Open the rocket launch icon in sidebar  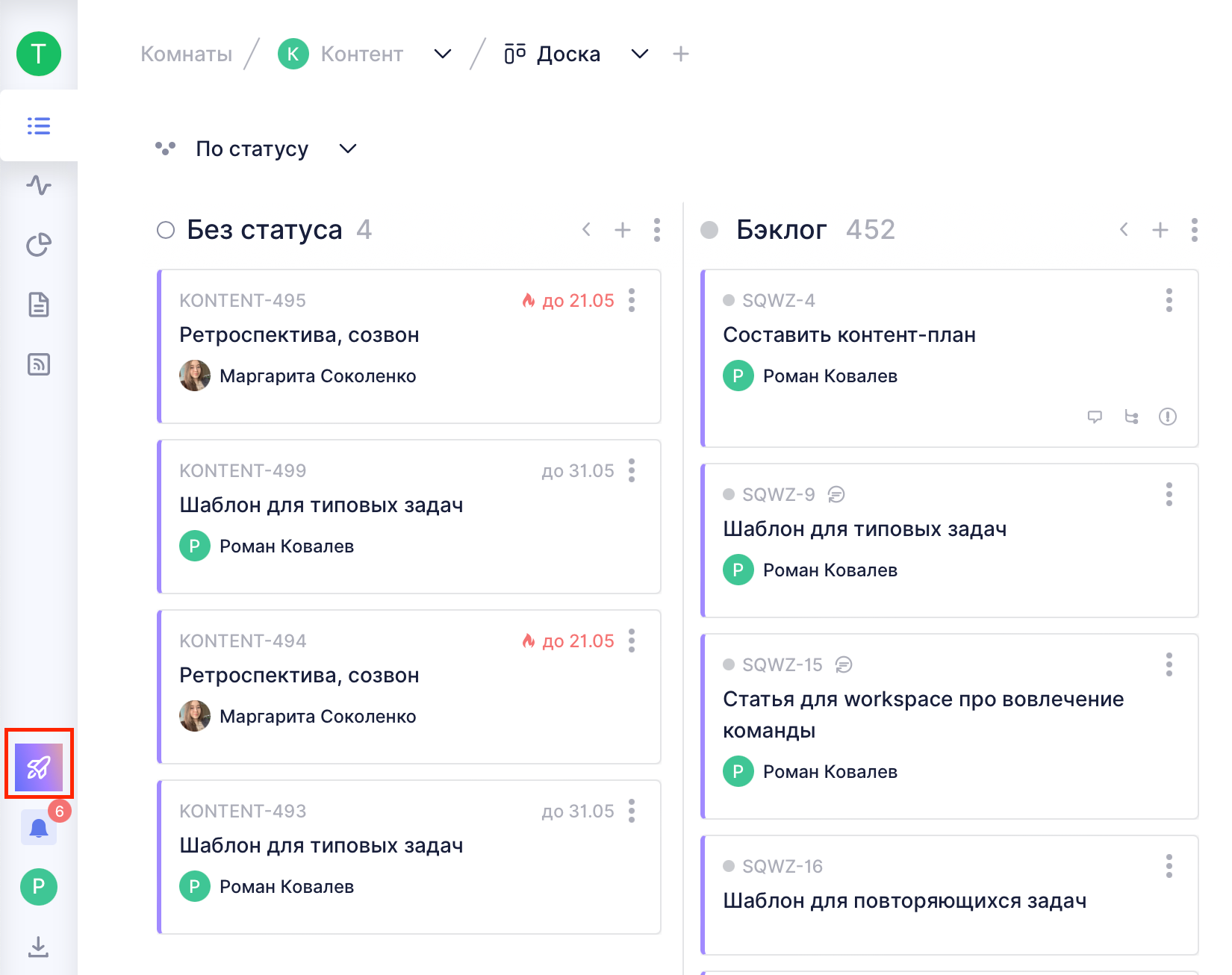point(39,767)
